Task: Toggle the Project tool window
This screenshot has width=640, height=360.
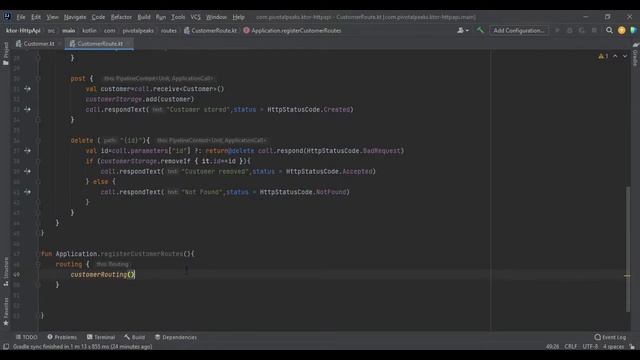Action: pyautogui.click(x=6, y=54)
